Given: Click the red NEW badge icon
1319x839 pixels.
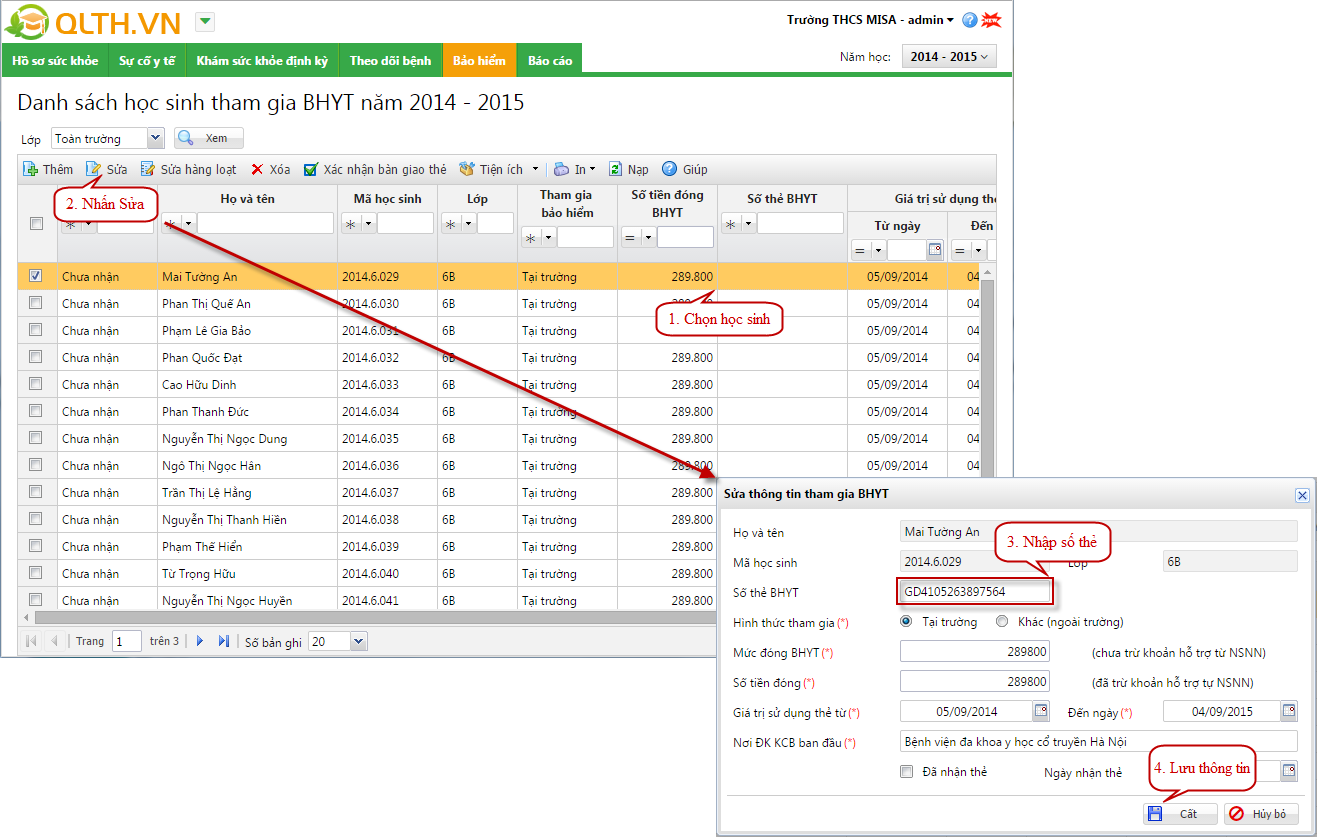Looking at the screenshot, I should point(991,20).
